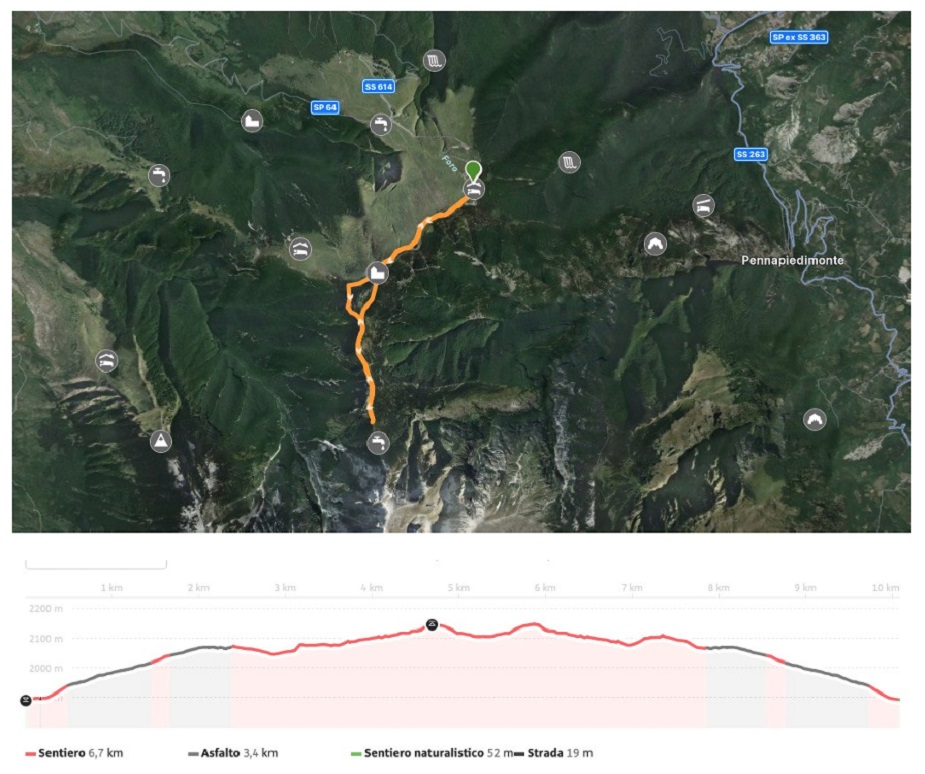Click the Pennapiedimonte town label
Viewport: 925px width, 774px height.
792,260
